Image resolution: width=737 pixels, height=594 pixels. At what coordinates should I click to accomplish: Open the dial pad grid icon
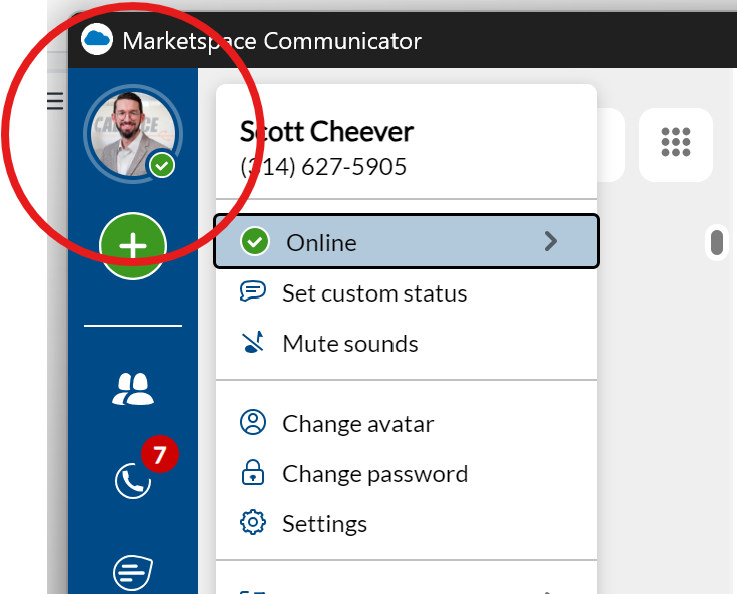(676, 142)
